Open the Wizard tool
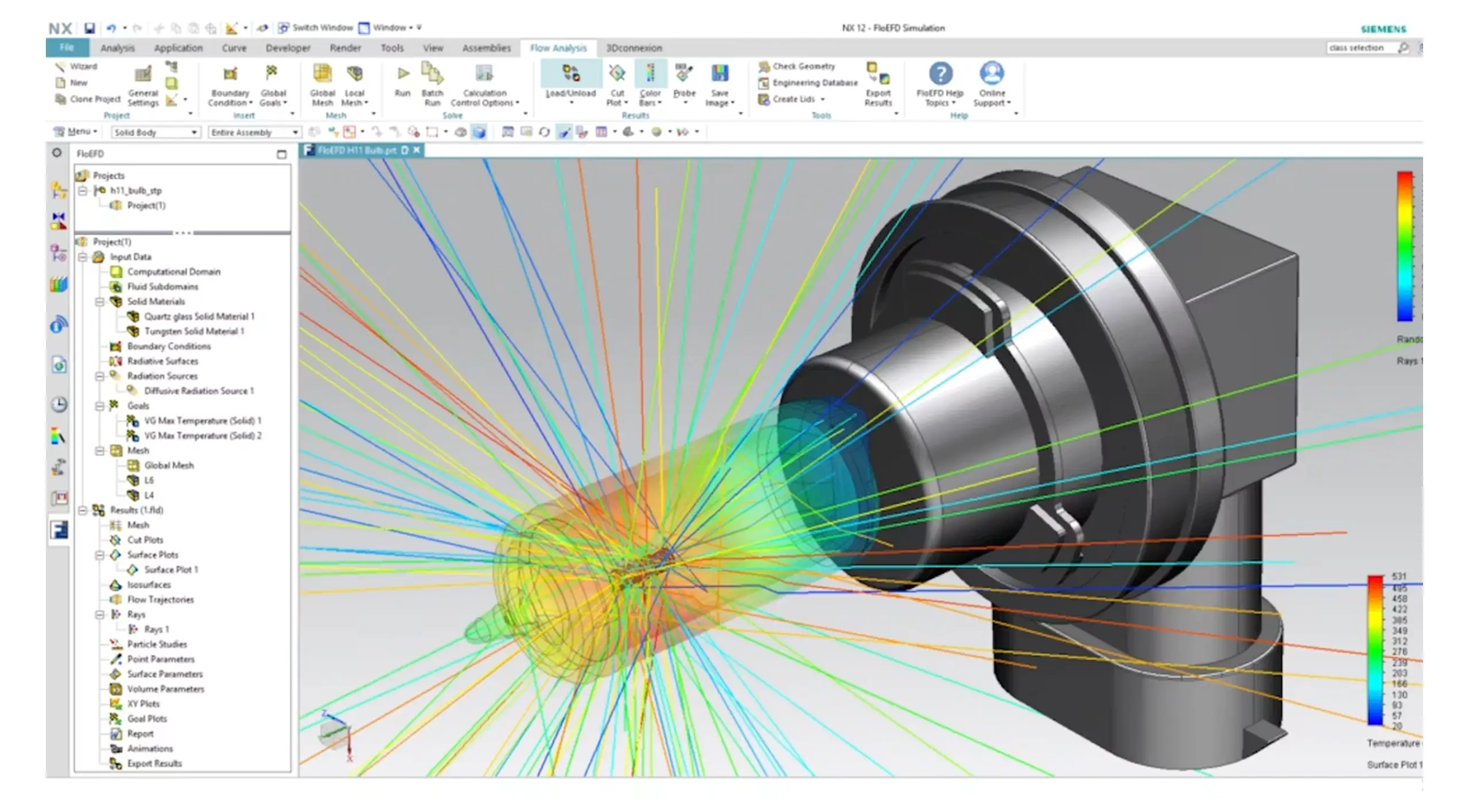Viewport: 1469px width, 812px height. click(76, 67)
